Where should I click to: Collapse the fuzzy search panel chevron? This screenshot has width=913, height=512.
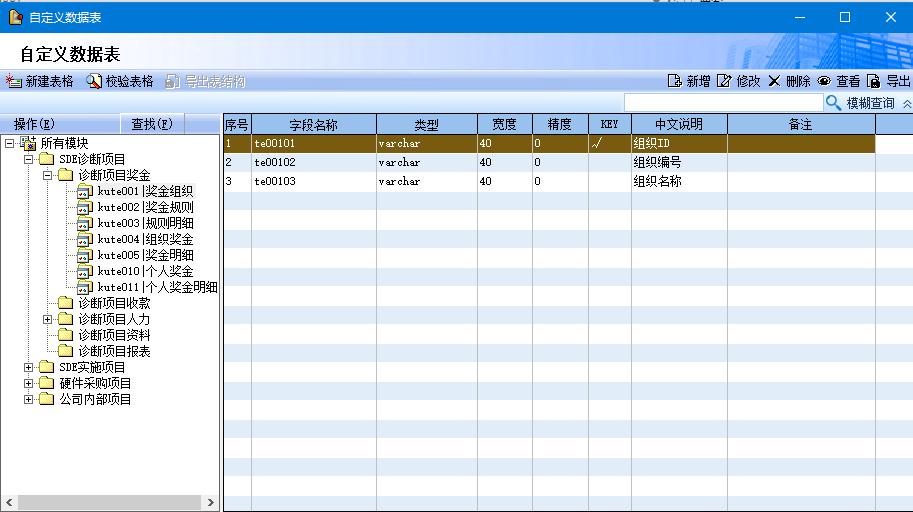(906, 103)
